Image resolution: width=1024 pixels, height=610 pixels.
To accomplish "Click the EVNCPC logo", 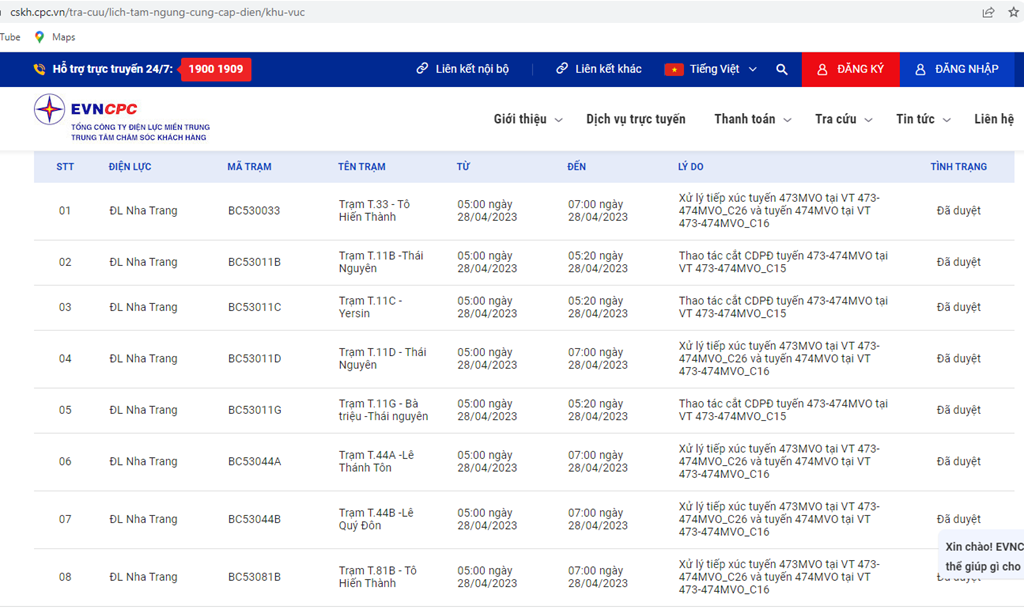I will (x=122, y=117).
